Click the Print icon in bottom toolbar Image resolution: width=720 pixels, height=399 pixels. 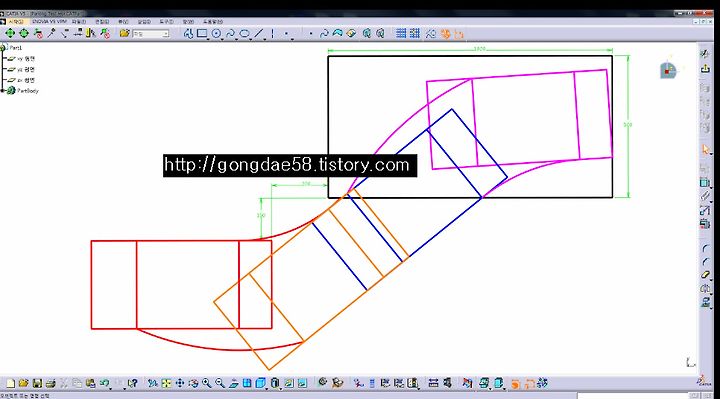click(x=51, y=383)
